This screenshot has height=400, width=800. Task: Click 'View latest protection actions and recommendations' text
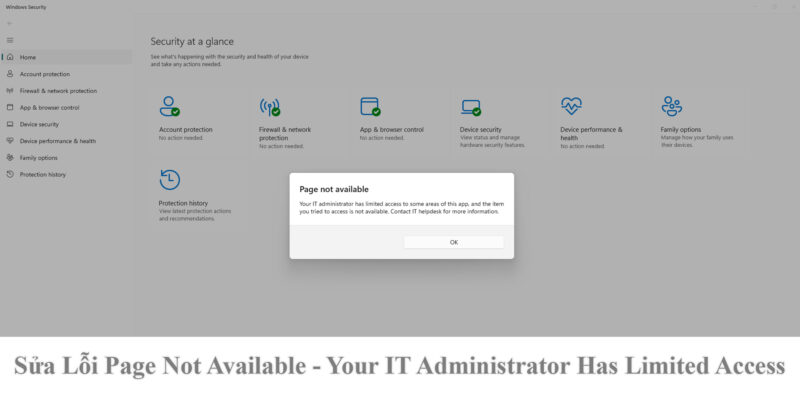click(195, 215)
